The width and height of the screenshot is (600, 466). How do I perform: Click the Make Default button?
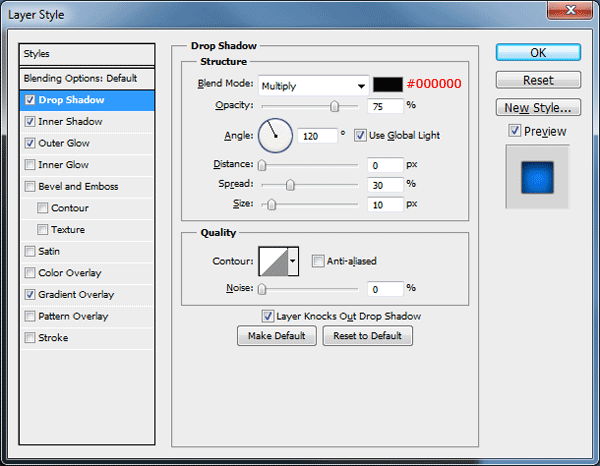(x=277, y=336)
